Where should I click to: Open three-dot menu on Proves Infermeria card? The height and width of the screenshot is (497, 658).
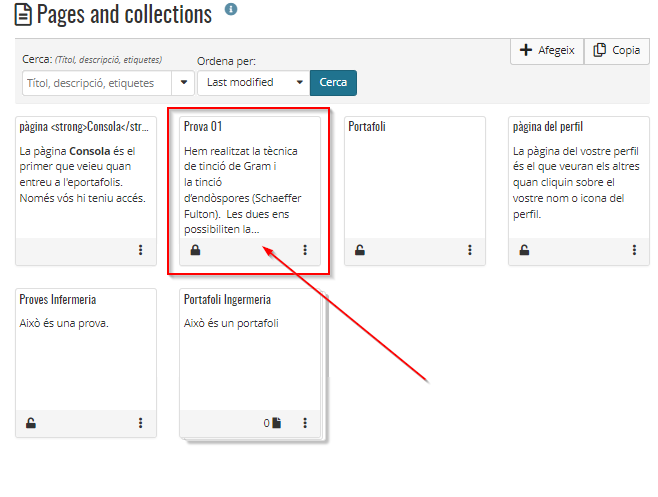click(x=140, y=423)
